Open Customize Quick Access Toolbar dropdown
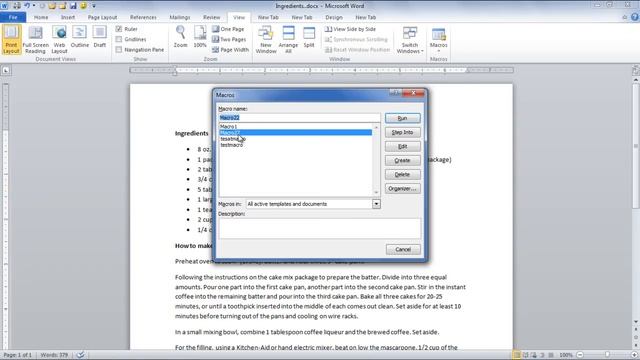The width and height of the screenshot is (640, 360). point(94,6)
